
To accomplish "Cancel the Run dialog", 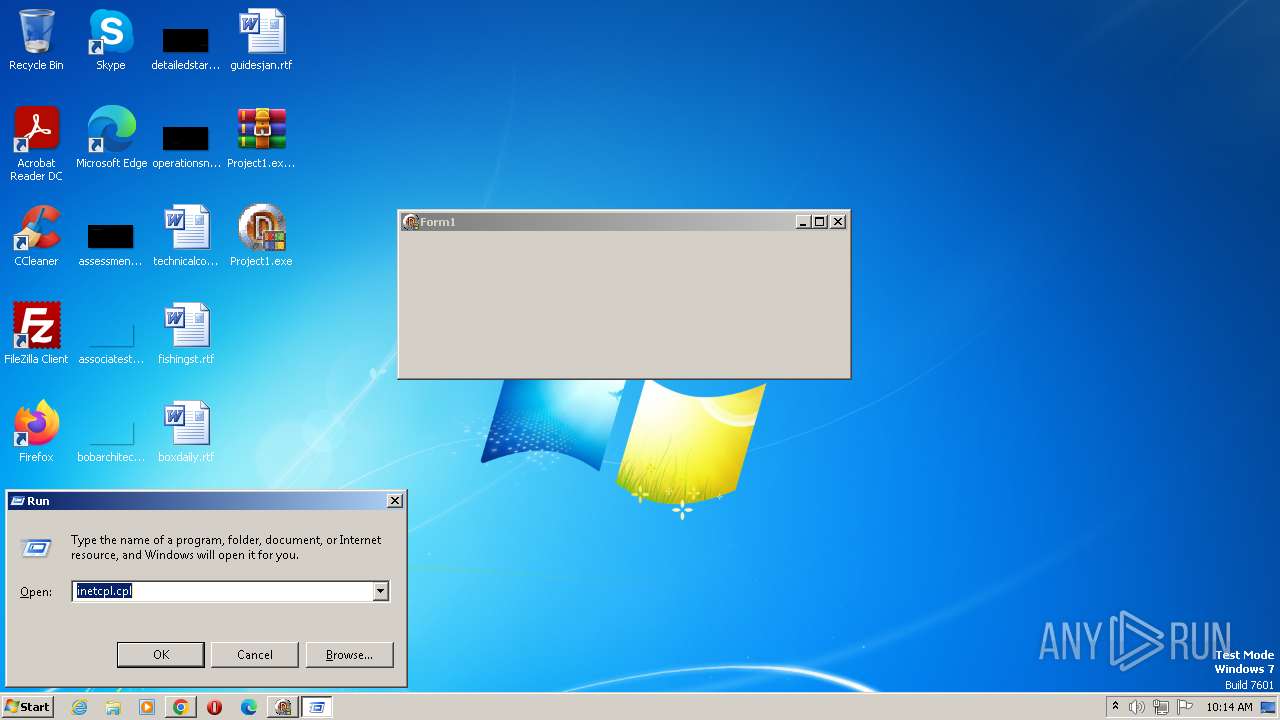I will click(255, 655).
